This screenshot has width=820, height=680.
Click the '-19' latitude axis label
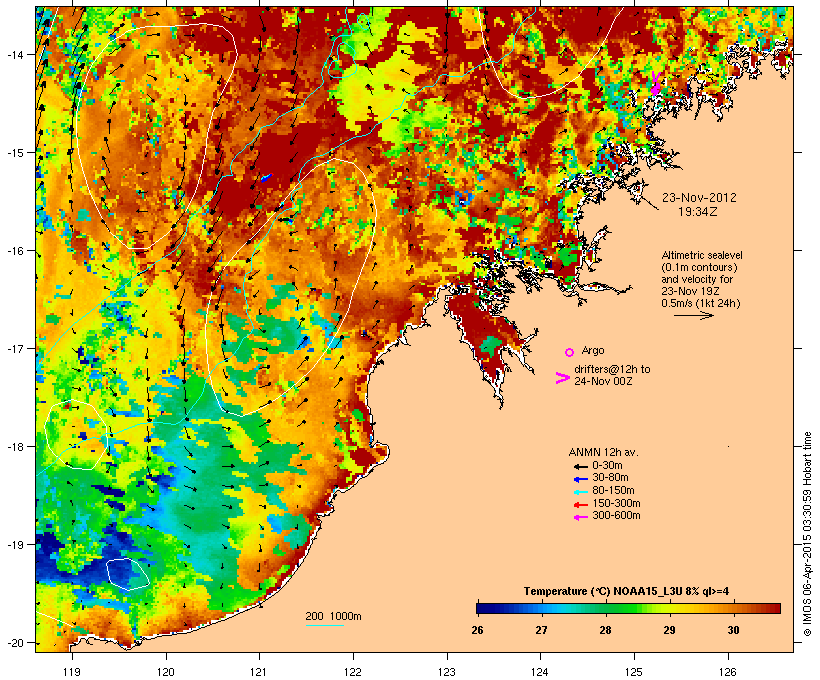(x=14, y=545)
